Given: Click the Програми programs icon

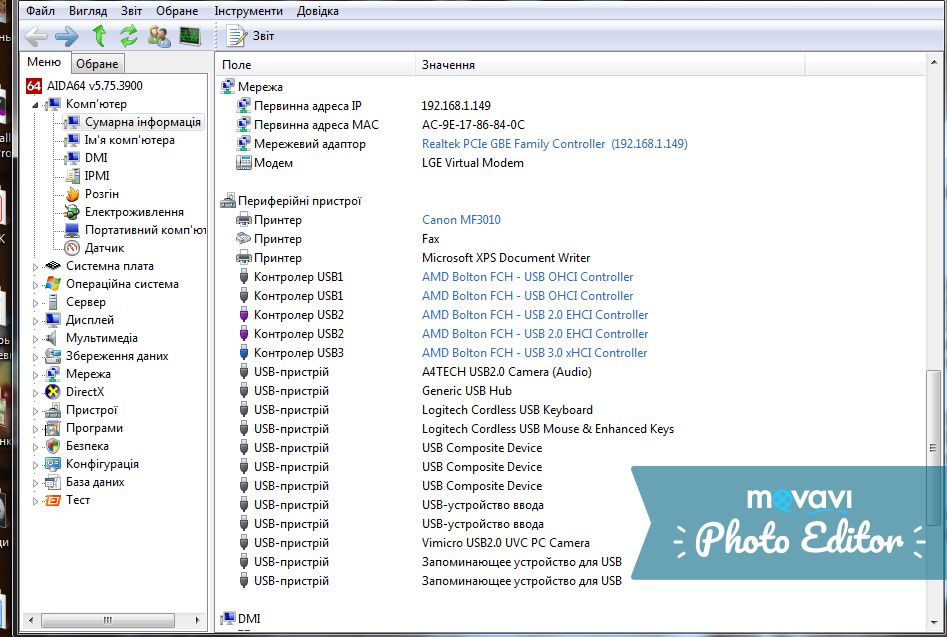Looking at the screenshot, I should [x=53, y=428].
